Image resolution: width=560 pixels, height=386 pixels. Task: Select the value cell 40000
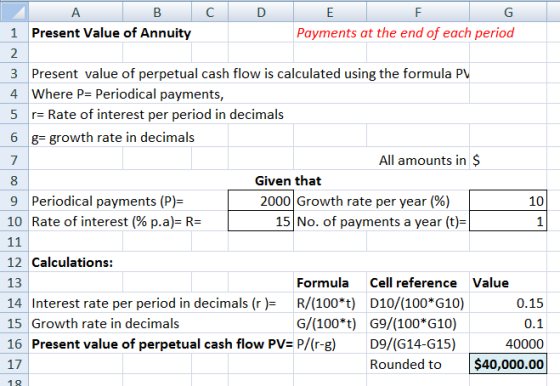coord(508,344)
